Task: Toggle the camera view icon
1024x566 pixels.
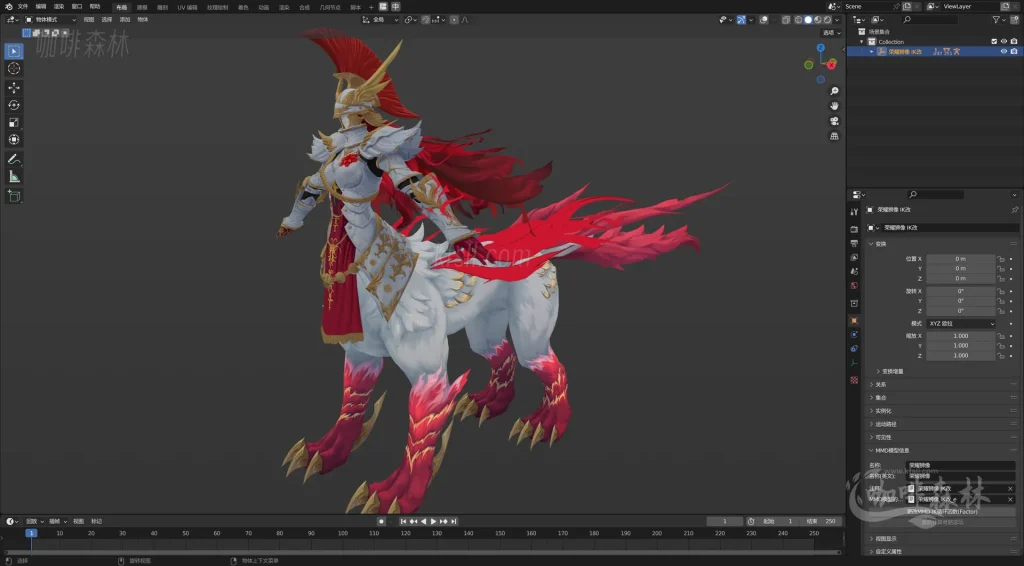Action: [834, 121]
